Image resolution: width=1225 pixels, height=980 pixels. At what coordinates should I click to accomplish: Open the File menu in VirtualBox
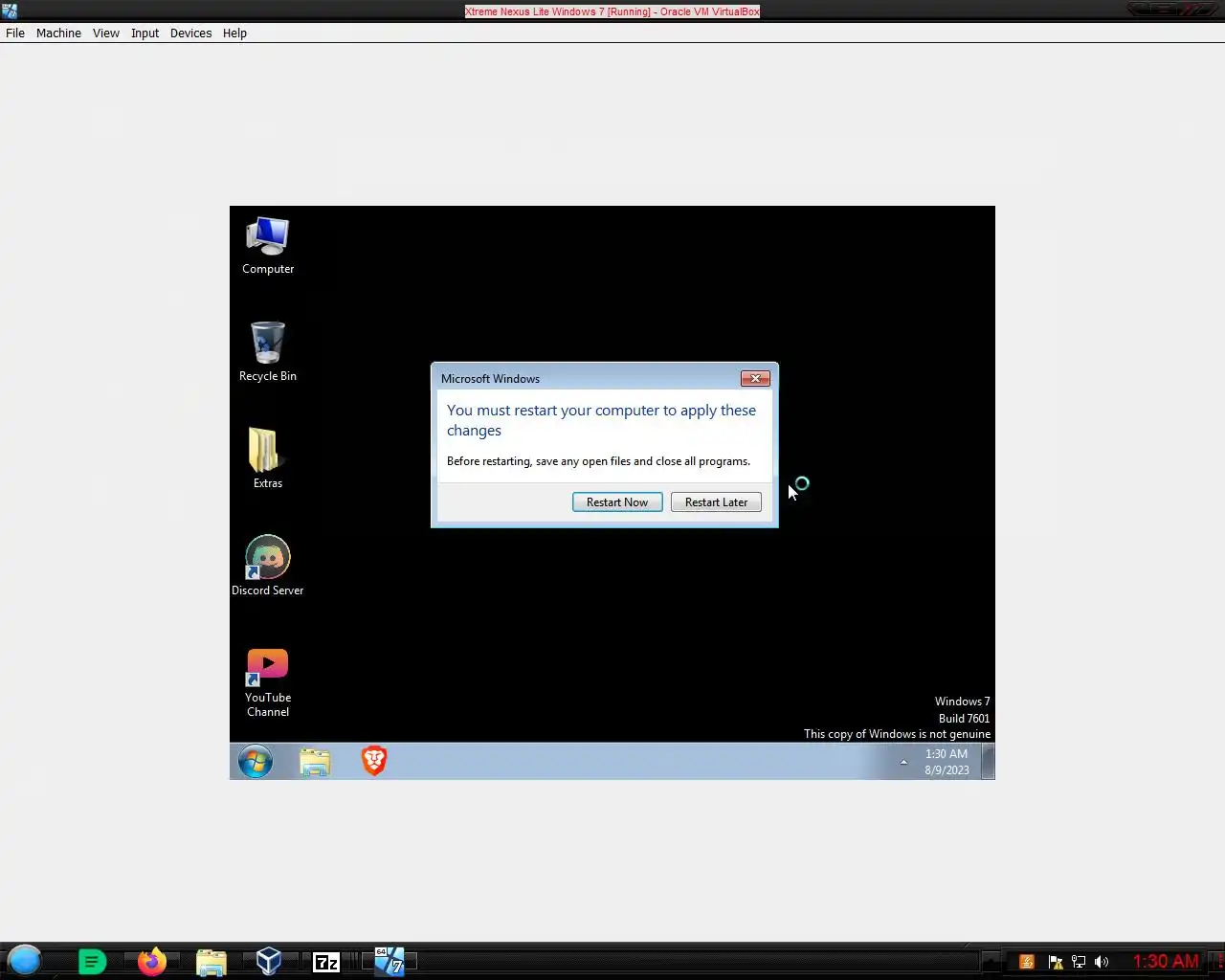(x=15, y=33)
